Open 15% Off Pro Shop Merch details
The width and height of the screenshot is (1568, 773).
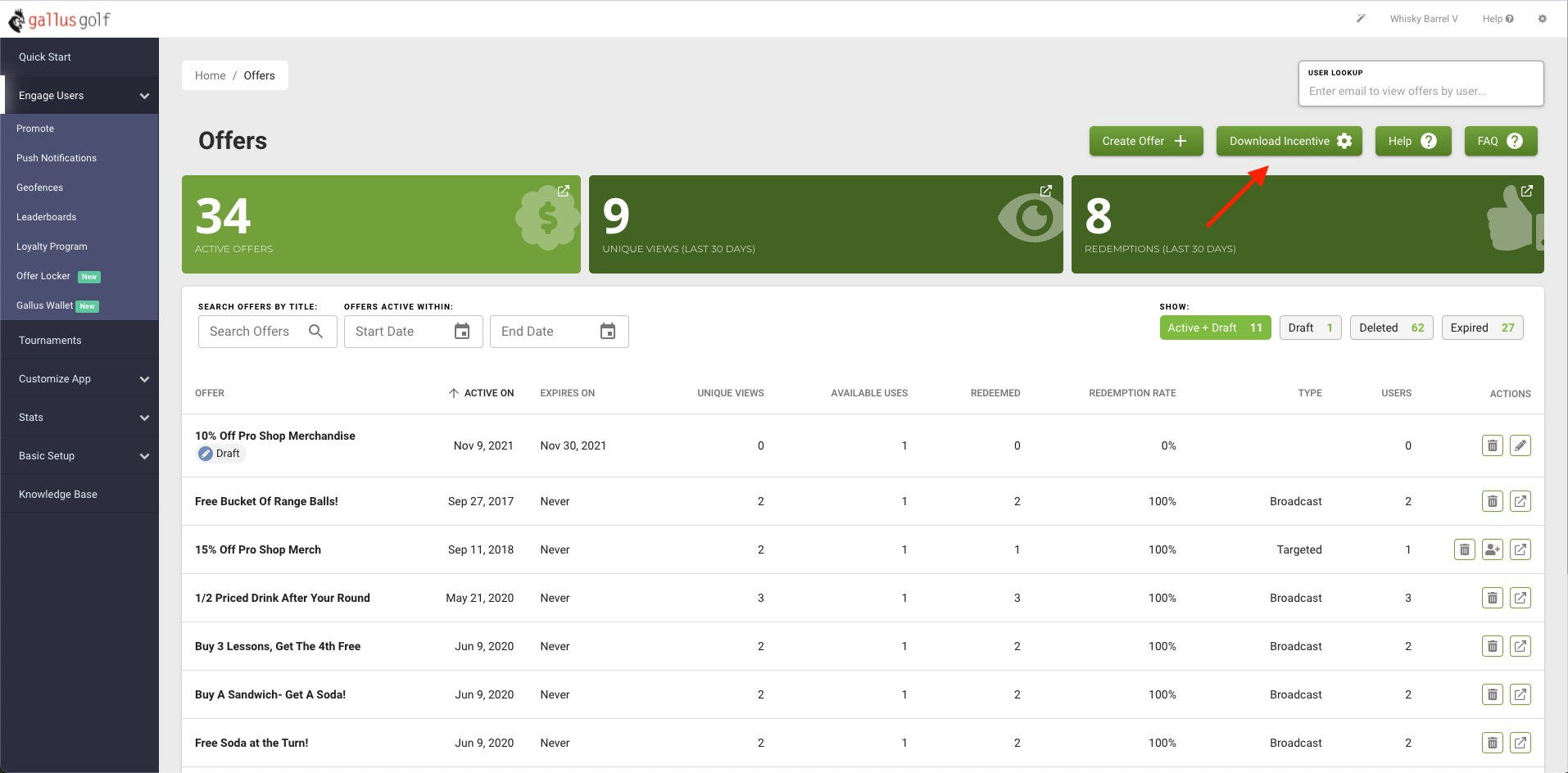1520,549
